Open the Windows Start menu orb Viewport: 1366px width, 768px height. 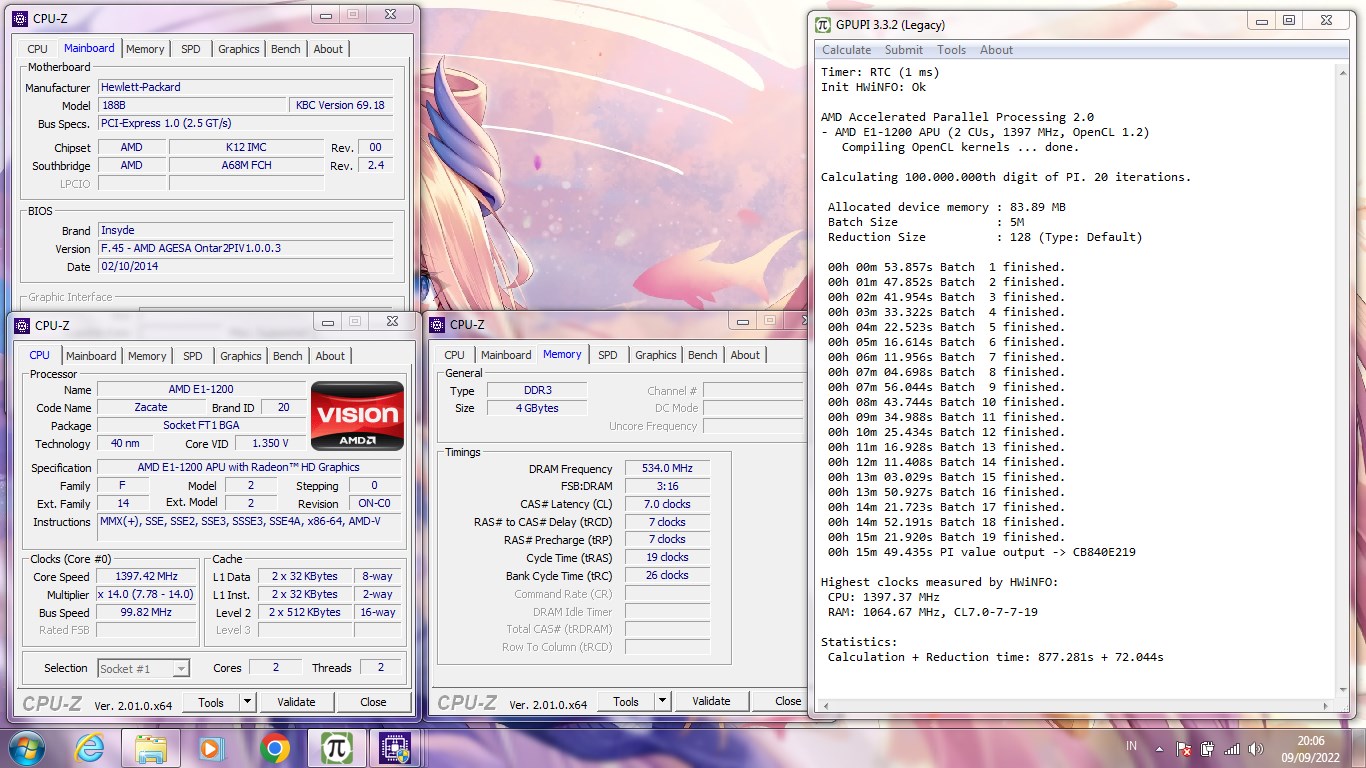25,747
